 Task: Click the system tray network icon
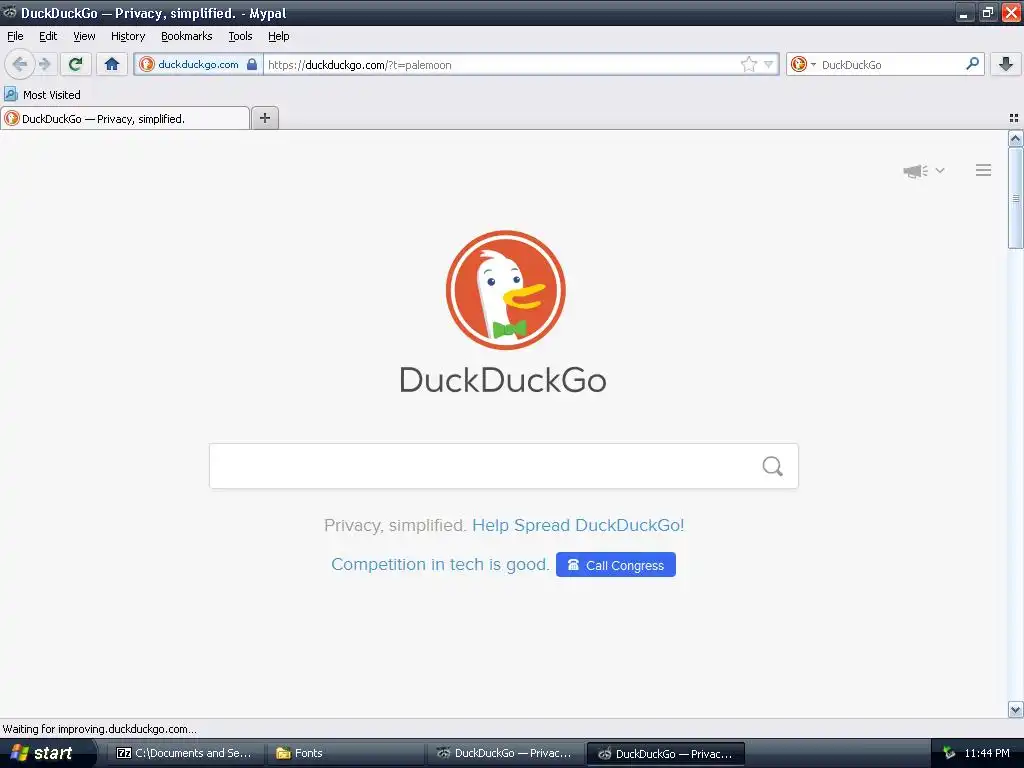(949, 753)
